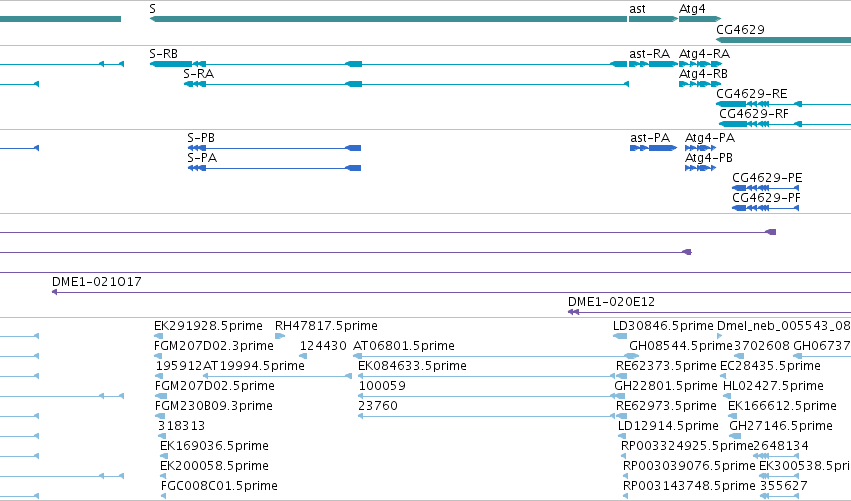Click the LD30846.5prime EST label
This screenshot has width=851, height=501.
click(x=663, y=326)
